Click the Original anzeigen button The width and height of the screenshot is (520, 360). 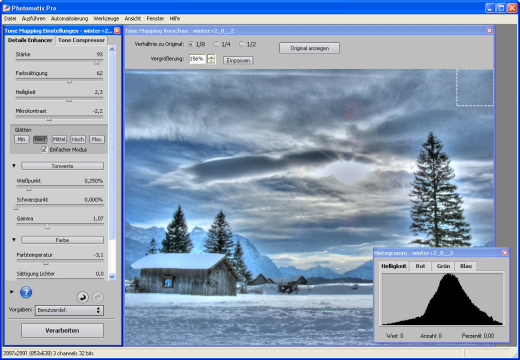[x=309, y=48]
